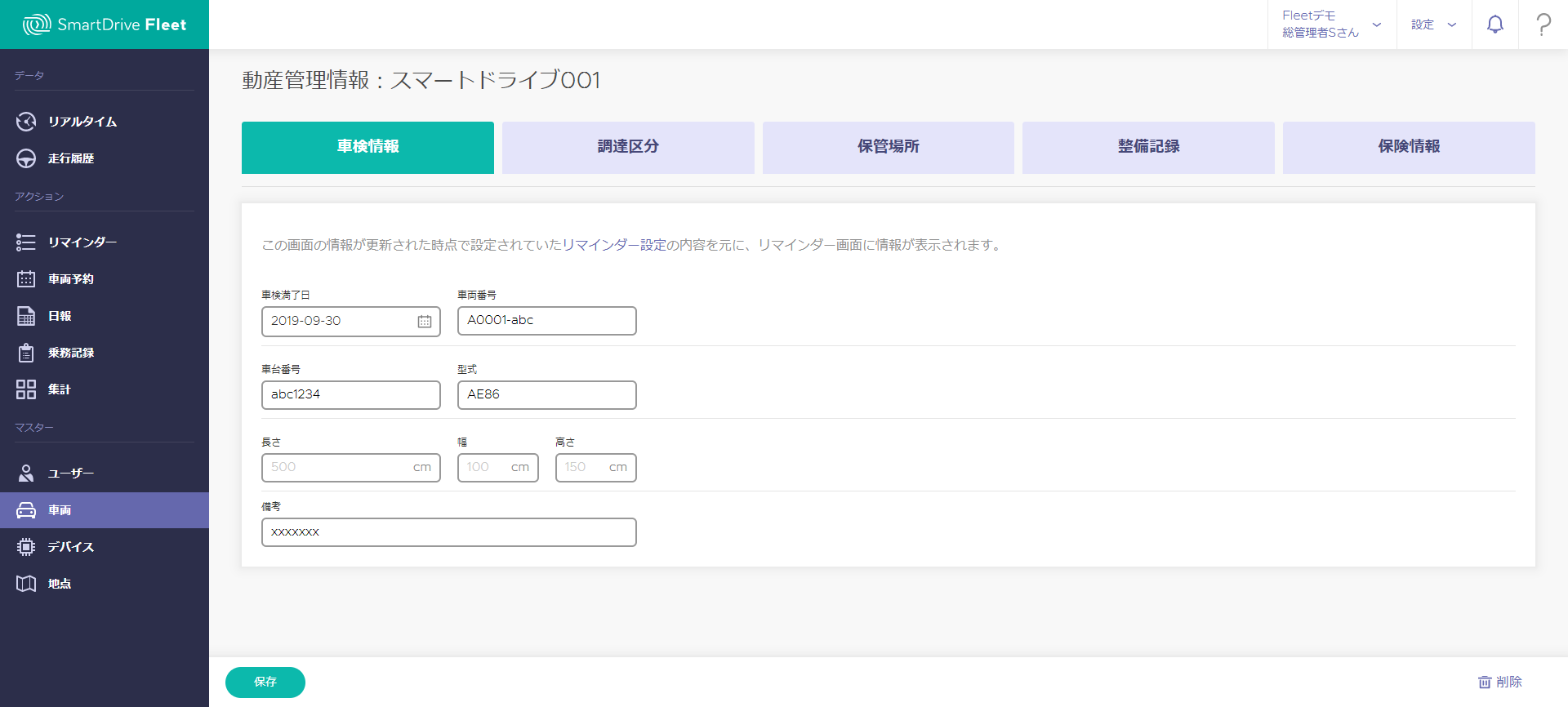The image size is (1568, 707).
Task: Go to リマインダー menu label
Action: pyautogui.click(x=82, y=242)
